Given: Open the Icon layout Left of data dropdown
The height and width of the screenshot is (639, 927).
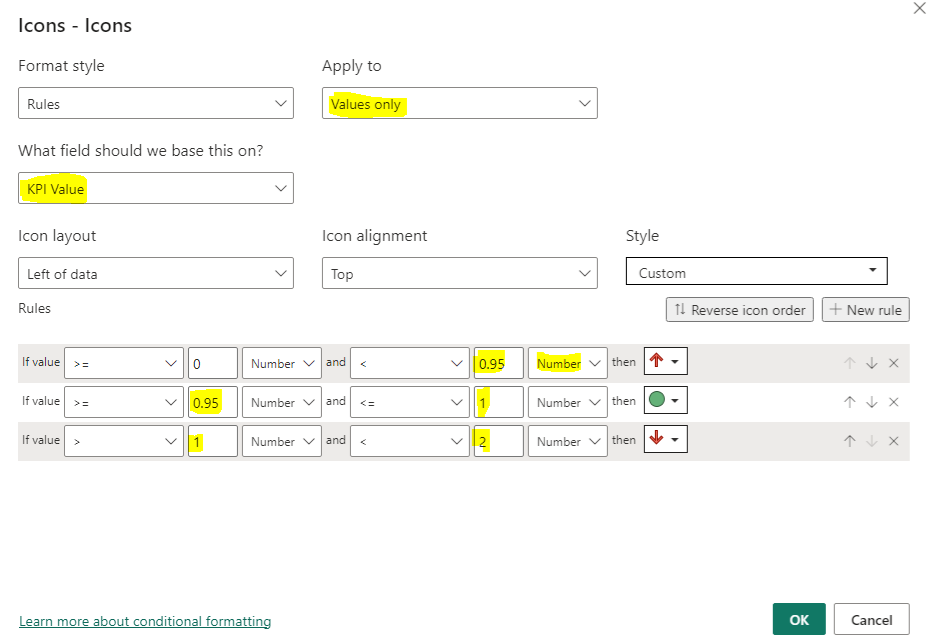Looking at the screenshot, I should click(x=155, y=274).
